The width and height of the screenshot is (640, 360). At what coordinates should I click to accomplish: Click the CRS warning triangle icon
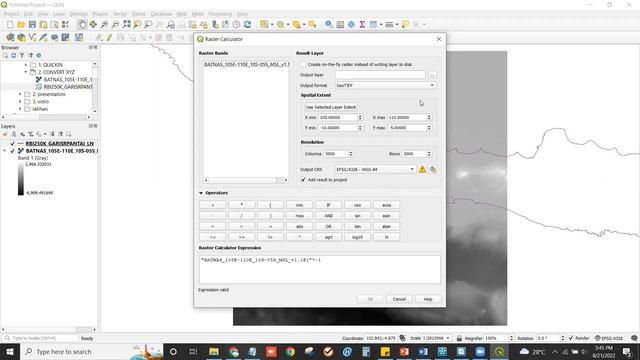(422, 169)
